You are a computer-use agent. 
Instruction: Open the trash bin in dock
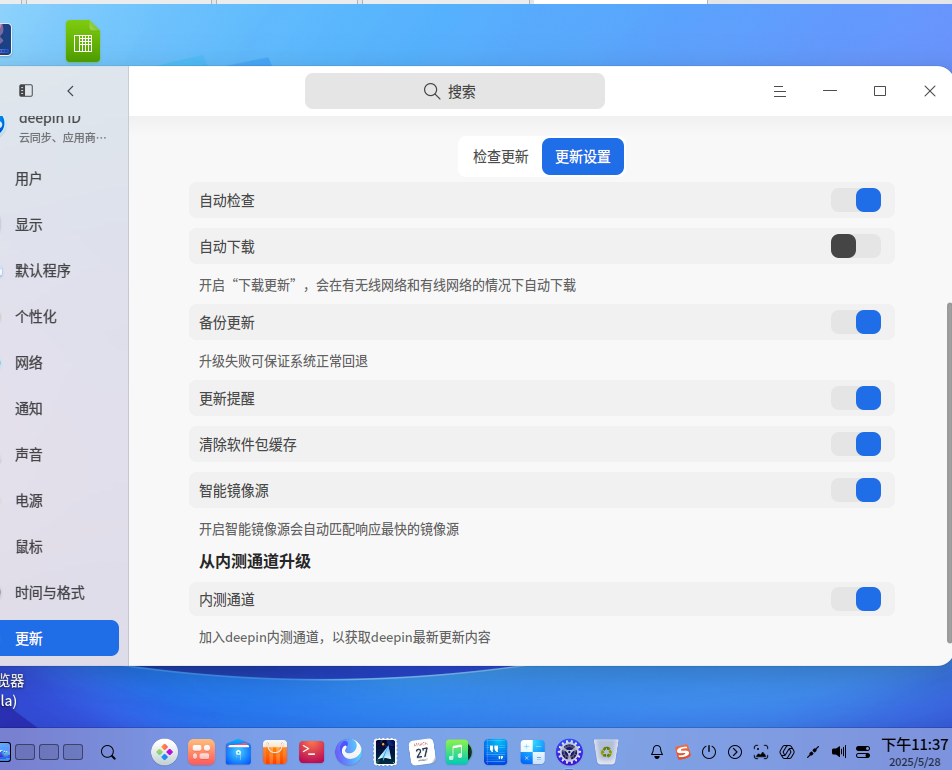click(606, 752)
